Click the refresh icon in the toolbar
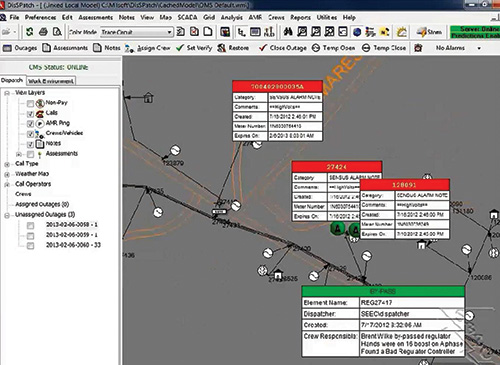 (x=30, y=32)
